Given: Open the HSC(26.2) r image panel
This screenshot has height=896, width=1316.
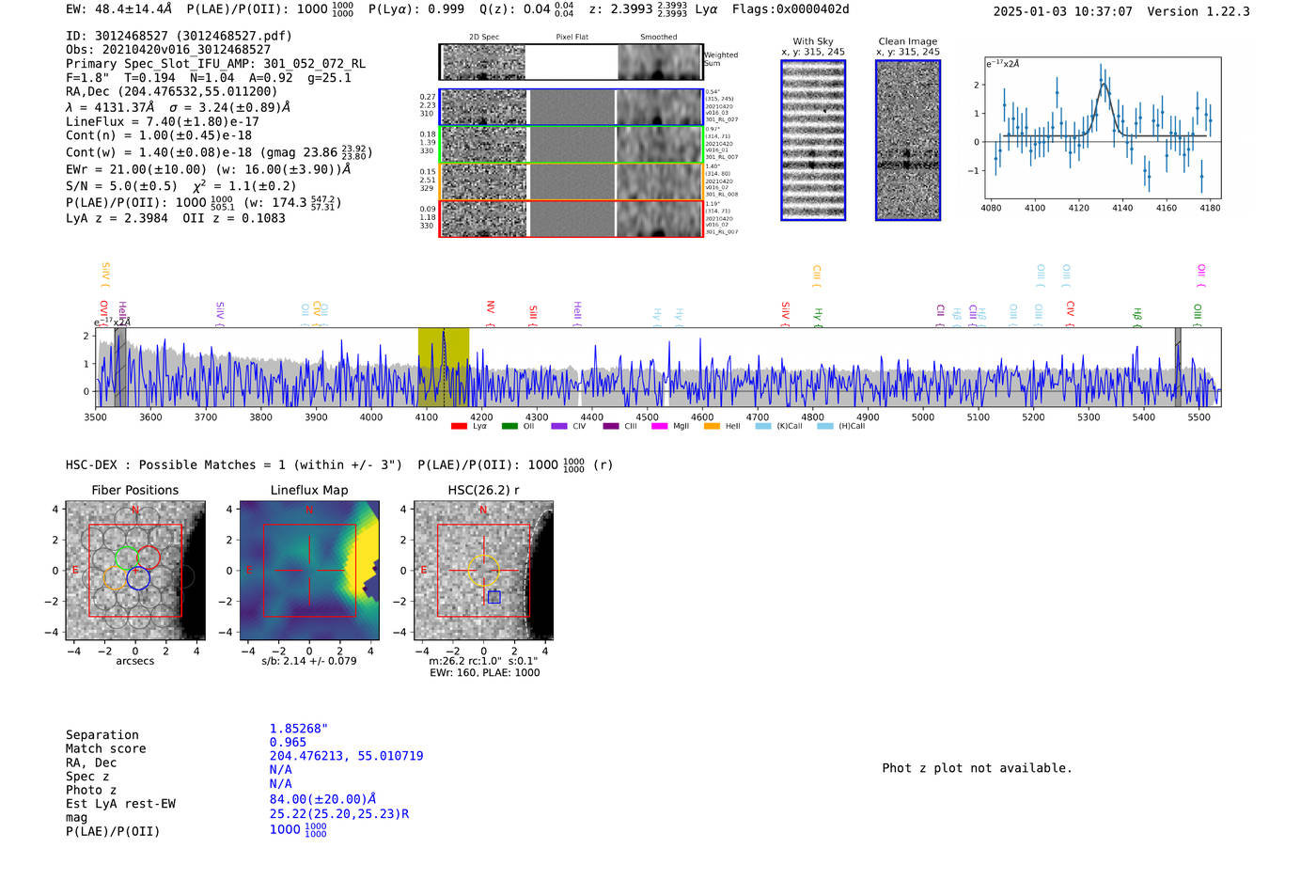Looking at the screenshot, I should [483, 571].
